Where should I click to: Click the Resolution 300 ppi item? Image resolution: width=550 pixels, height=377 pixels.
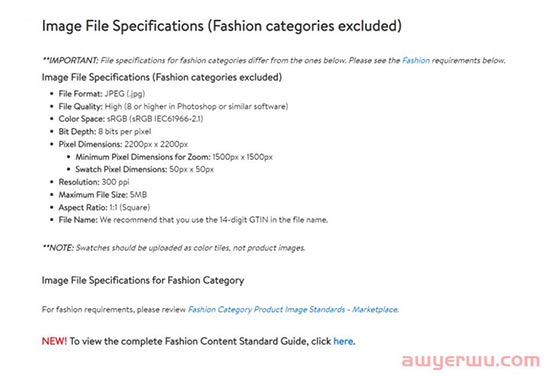click(94, 182)
